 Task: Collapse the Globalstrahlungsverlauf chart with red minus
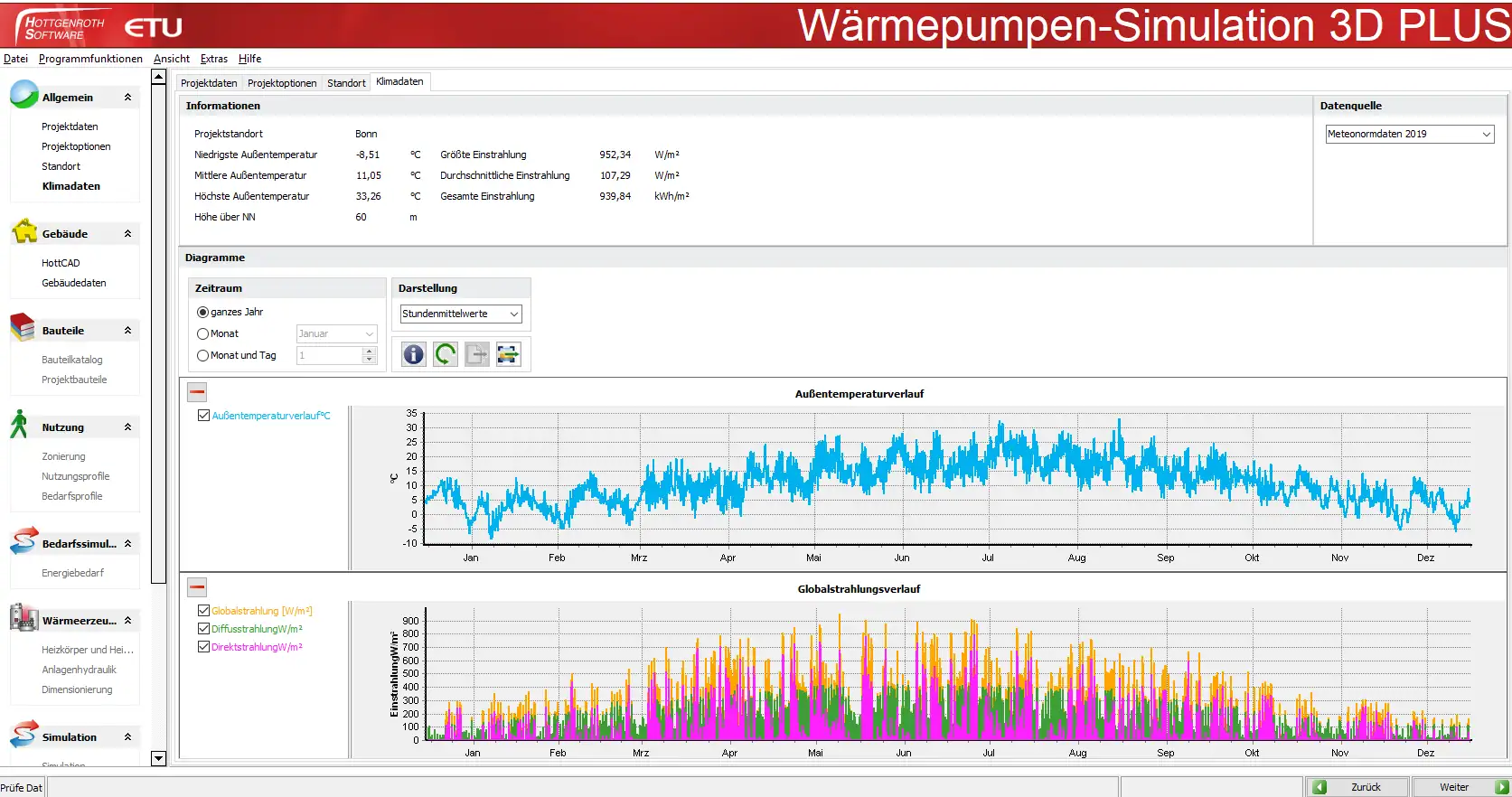(197, 587)
